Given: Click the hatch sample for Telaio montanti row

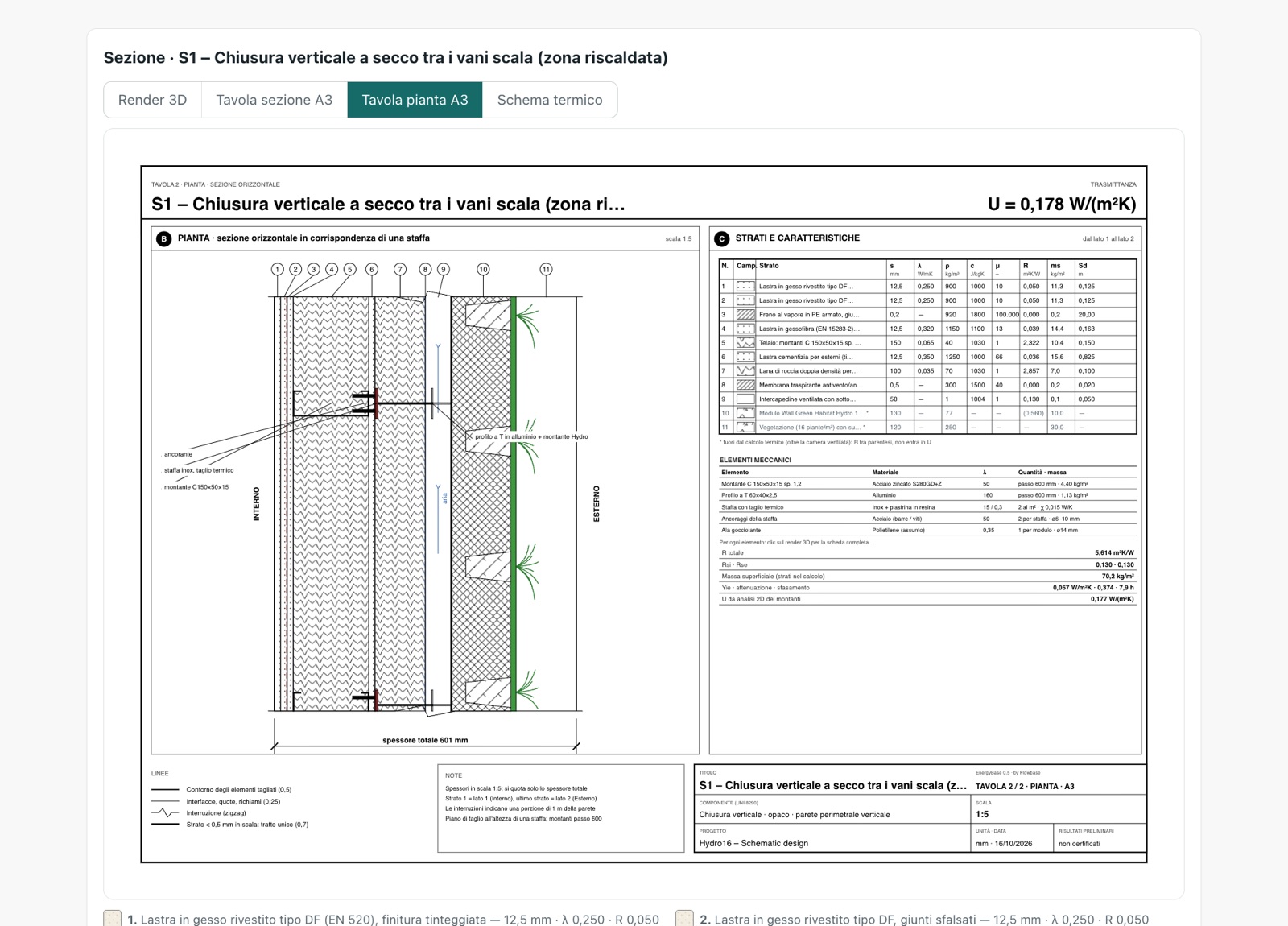Looking at the screenshot, I should tap(745, 343).
